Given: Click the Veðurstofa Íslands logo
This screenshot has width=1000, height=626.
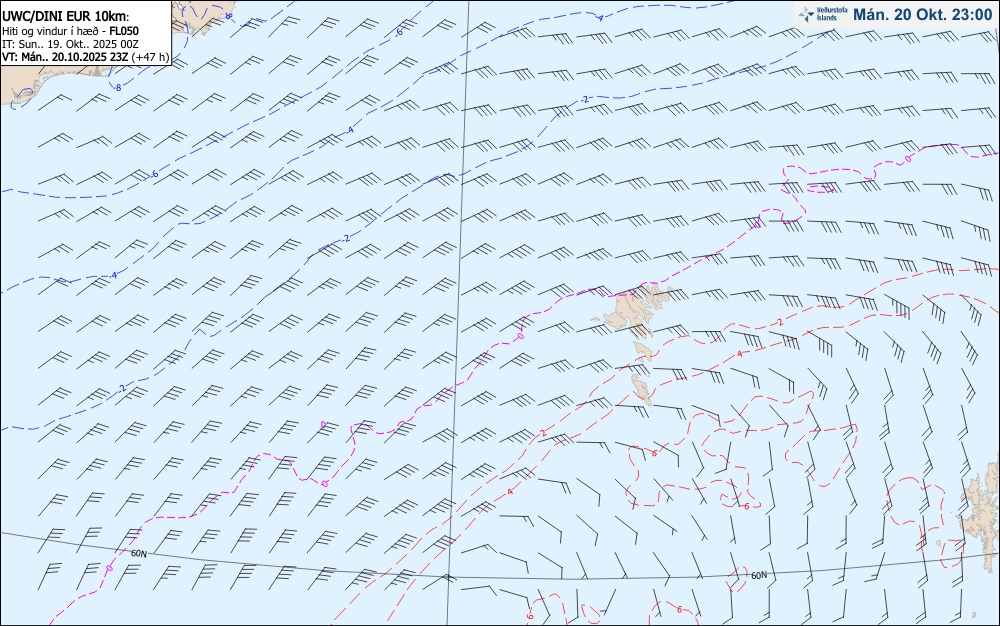Looking at the screenshot, I should (x=823, y=14).
